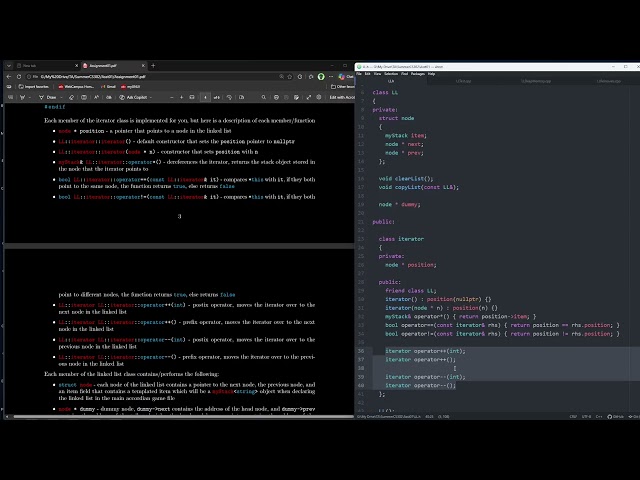Click CRLF line ending in status bar

coord(573,417)
